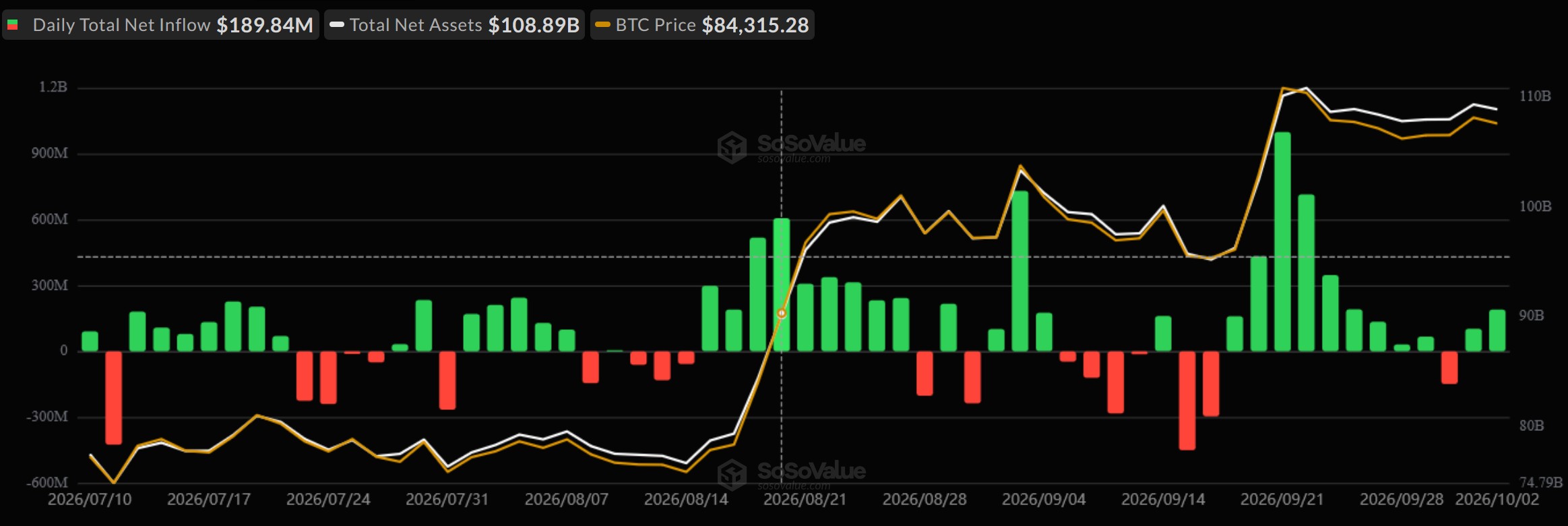1568x526 pixels.
Task: Toggle the BTC Price legend series
Action: point(702,25)
